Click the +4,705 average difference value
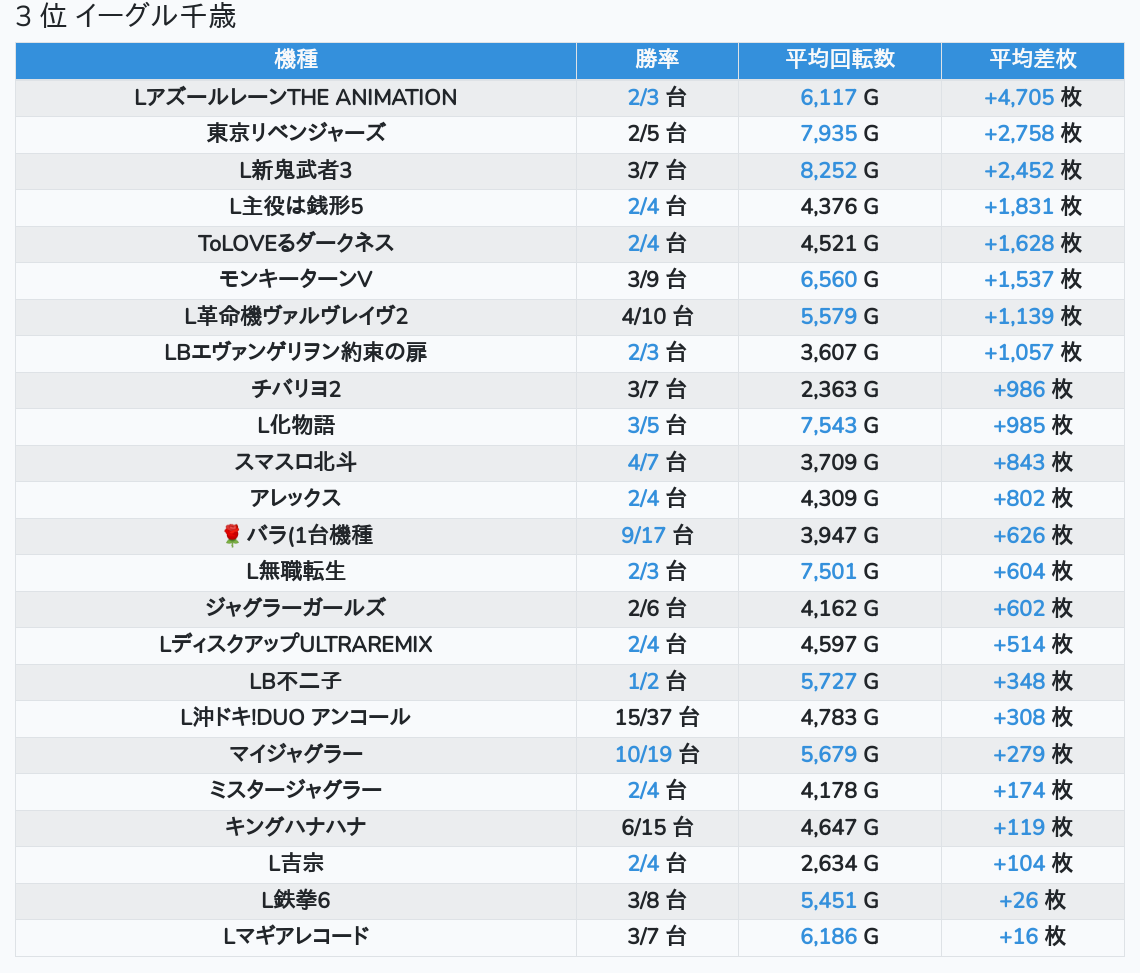This screenshot has height=973, width=1140. 1019,98
